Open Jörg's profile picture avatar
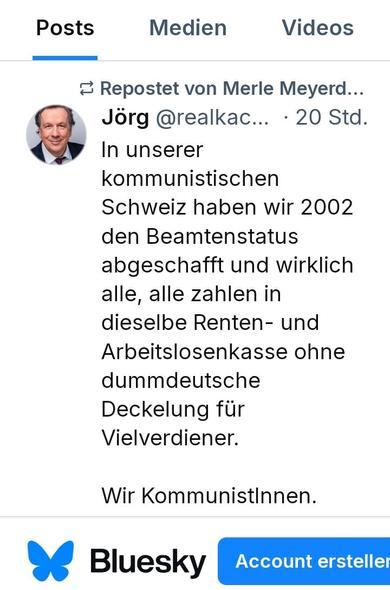This screenshot has height=590, width=390. coord(56,135)
